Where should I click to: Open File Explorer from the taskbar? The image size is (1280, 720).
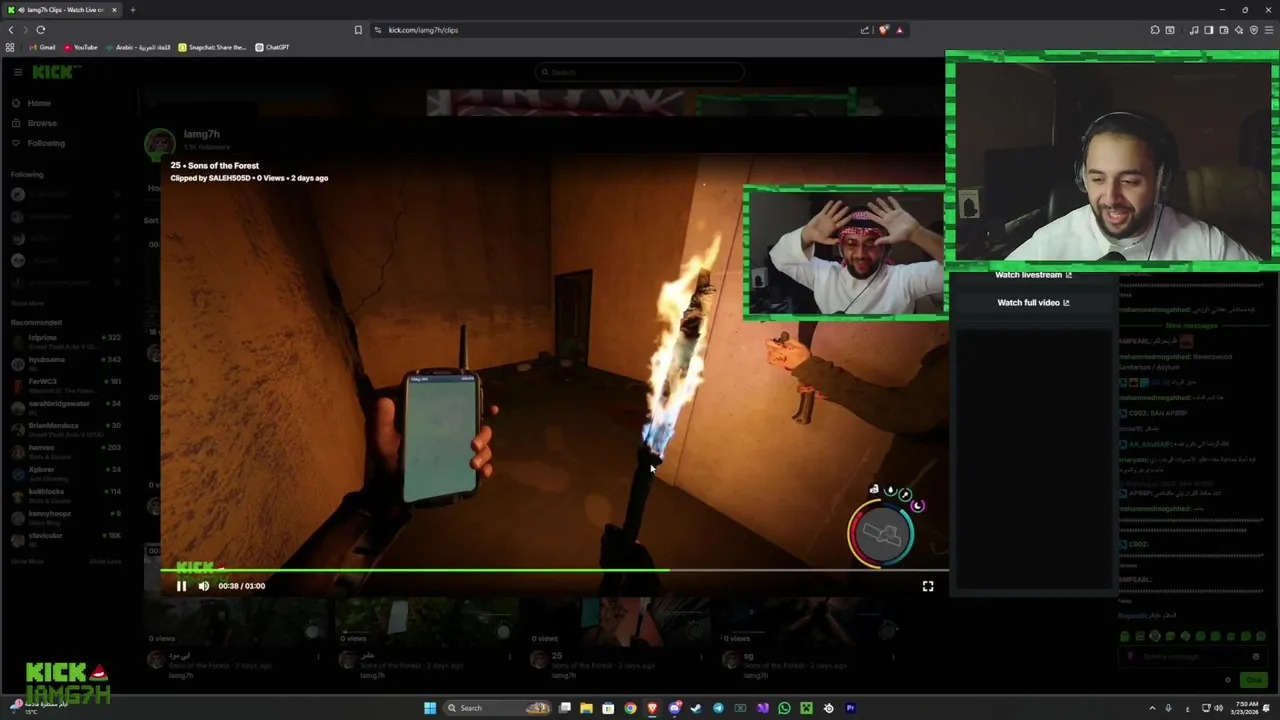586,708
